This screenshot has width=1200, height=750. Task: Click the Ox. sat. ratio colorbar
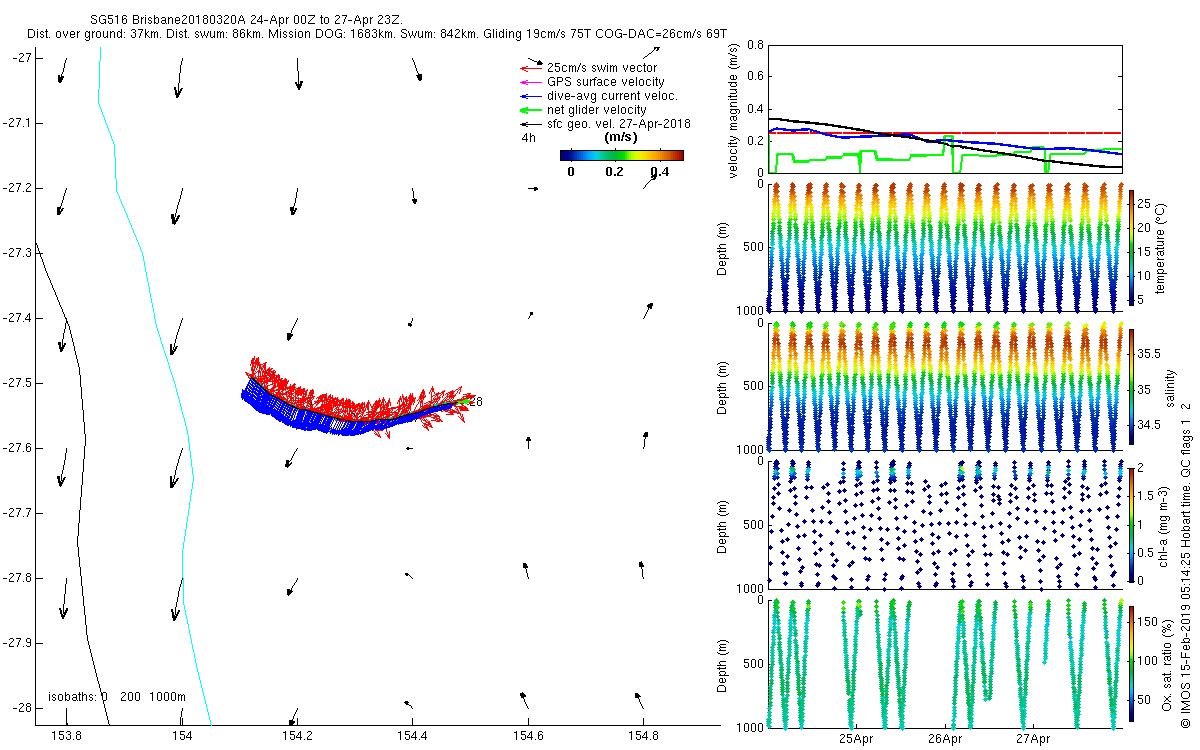click(x=1130, y=663)
